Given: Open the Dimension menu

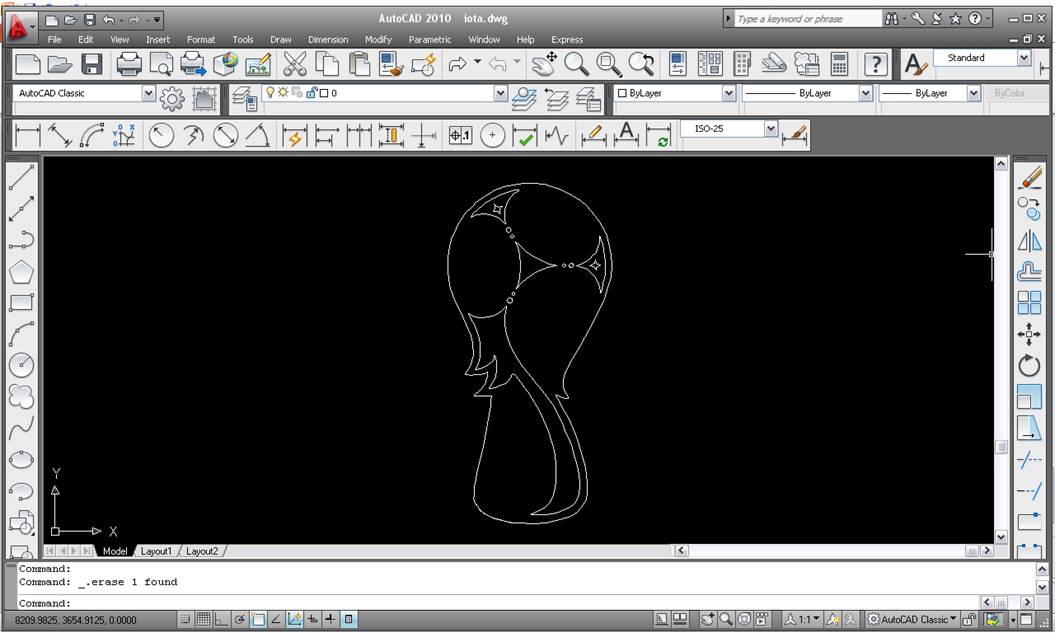Looking at the screenshot, I should point(328,40).
